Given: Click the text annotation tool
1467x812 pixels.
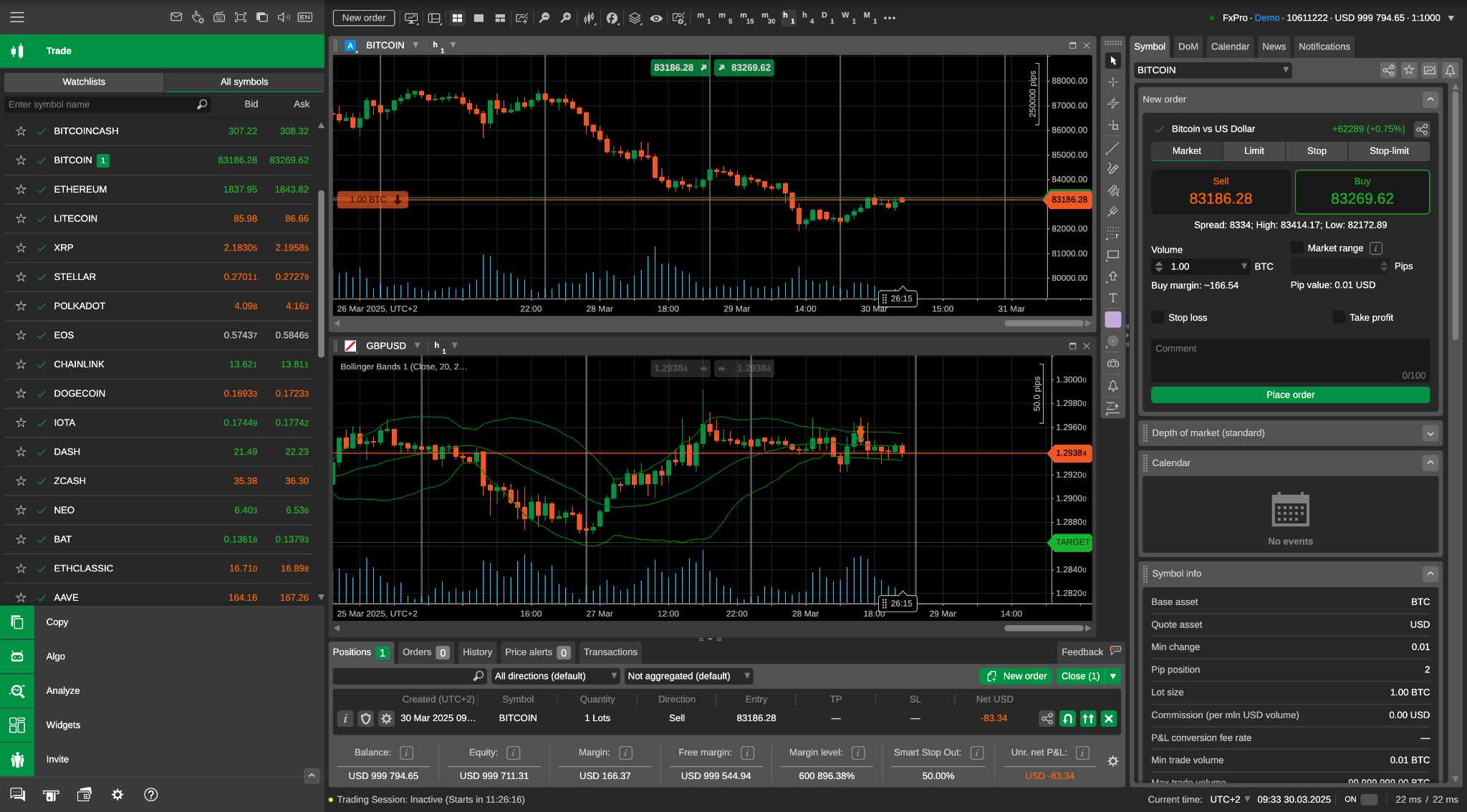Looking at the screenshot, I should (1113, 298).
